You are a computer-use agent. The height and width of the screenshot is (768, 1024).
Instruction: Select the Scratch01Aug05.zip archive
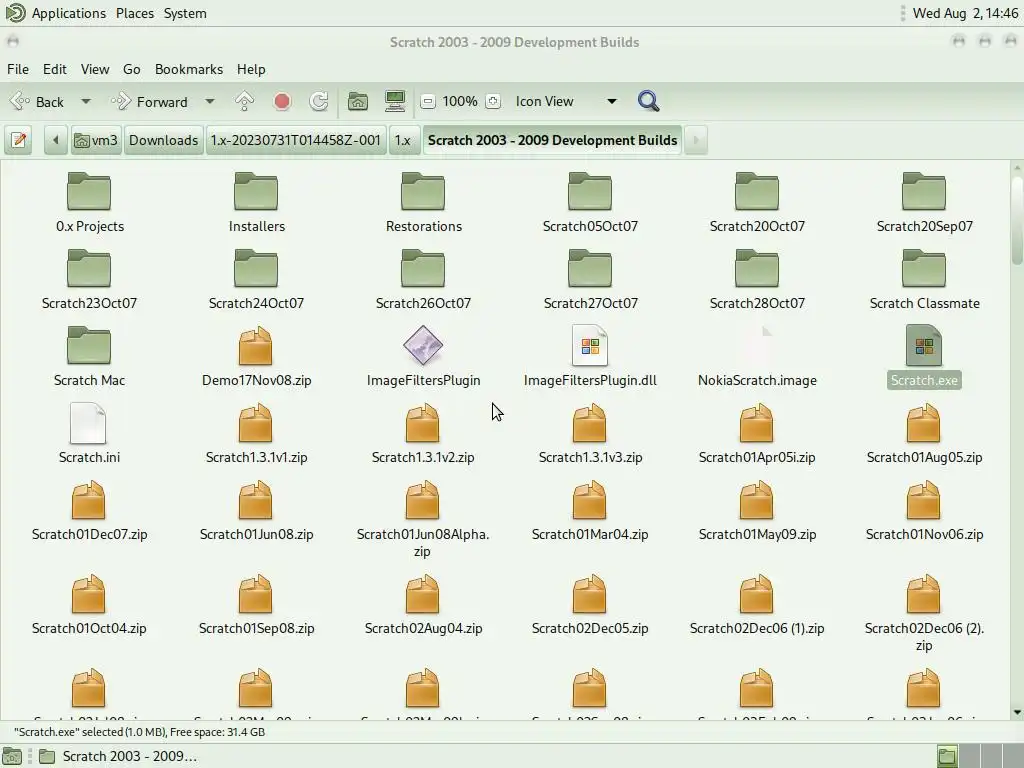click(x=924, y=434)
